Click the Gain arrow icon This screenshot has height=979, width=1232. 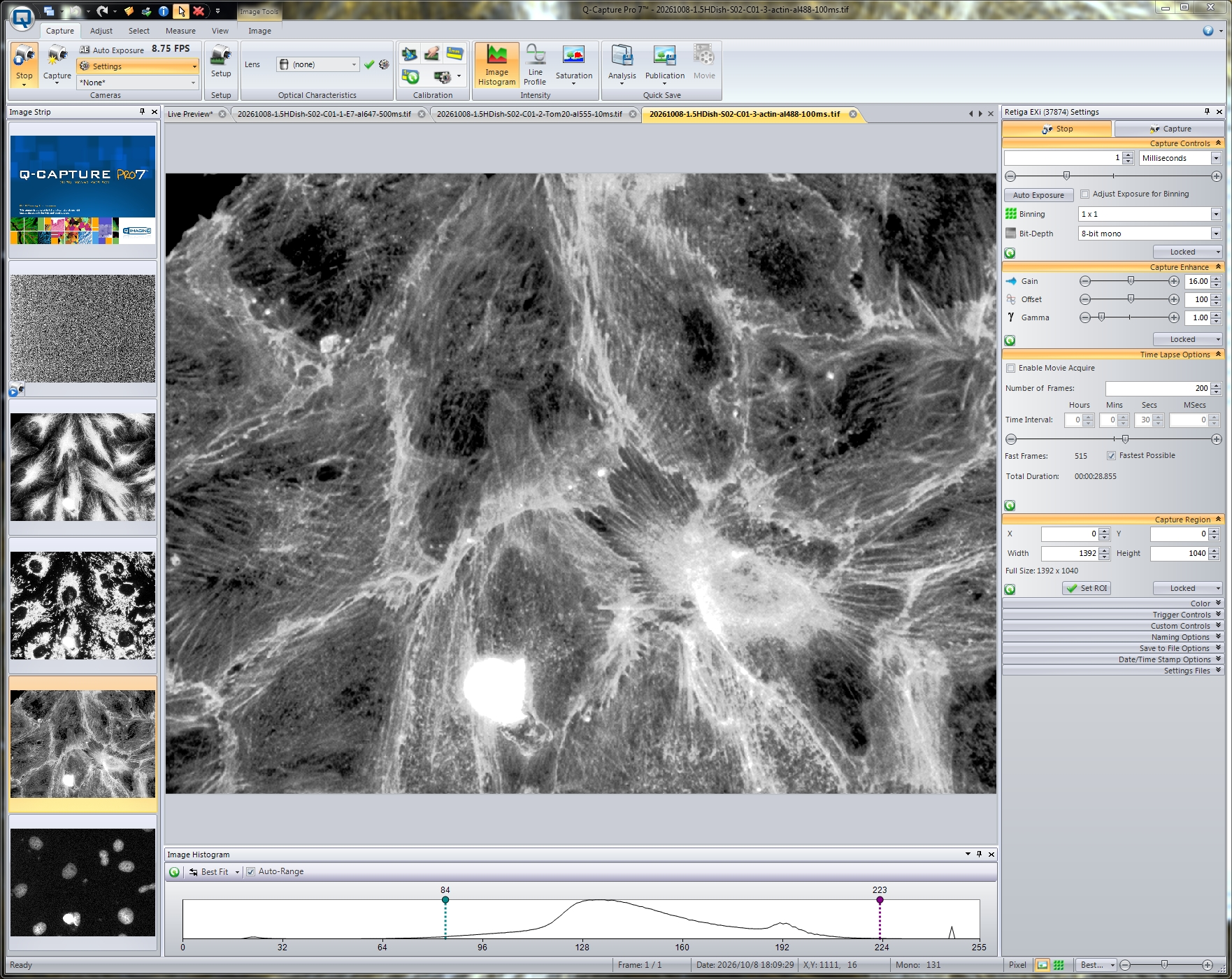1011,281
